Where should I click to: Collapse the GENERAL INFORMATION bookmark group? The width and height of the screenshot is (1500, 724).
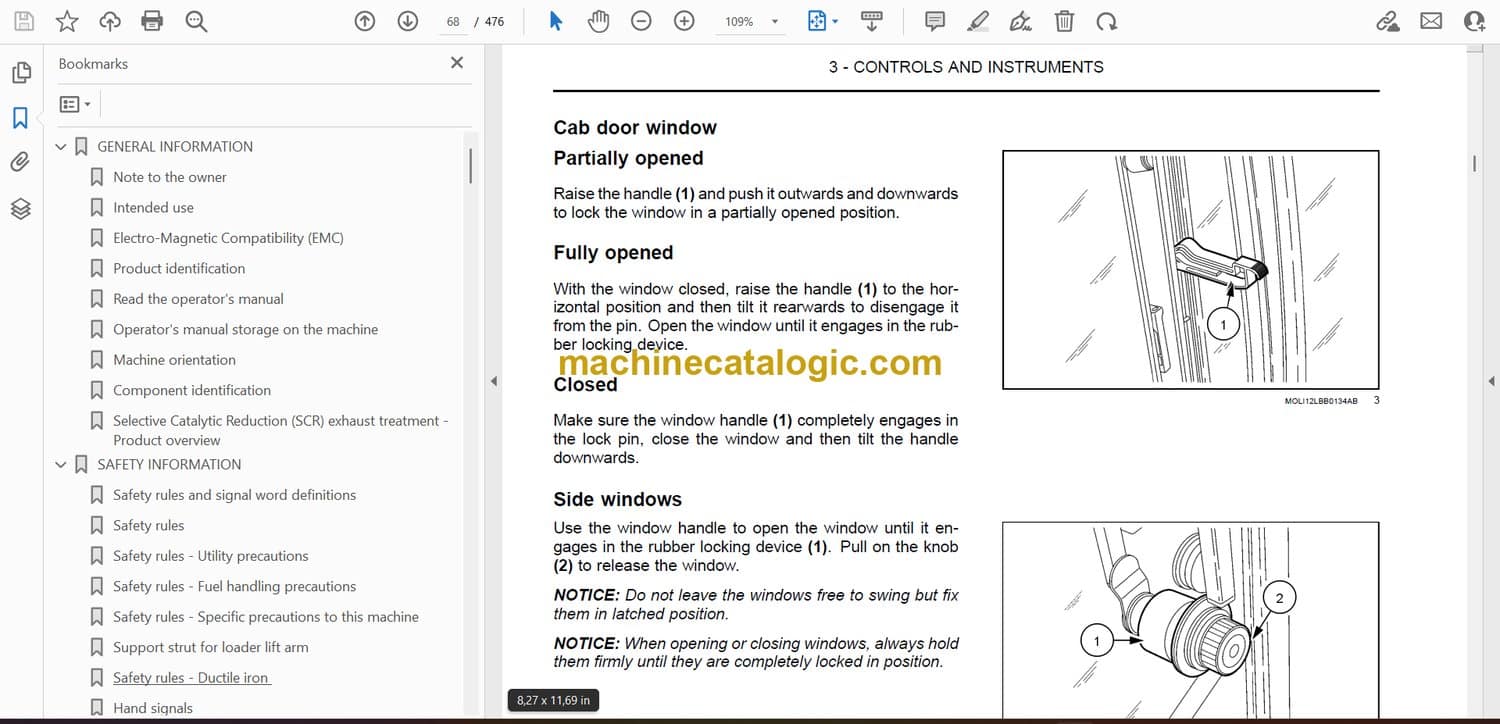[61, 147]
